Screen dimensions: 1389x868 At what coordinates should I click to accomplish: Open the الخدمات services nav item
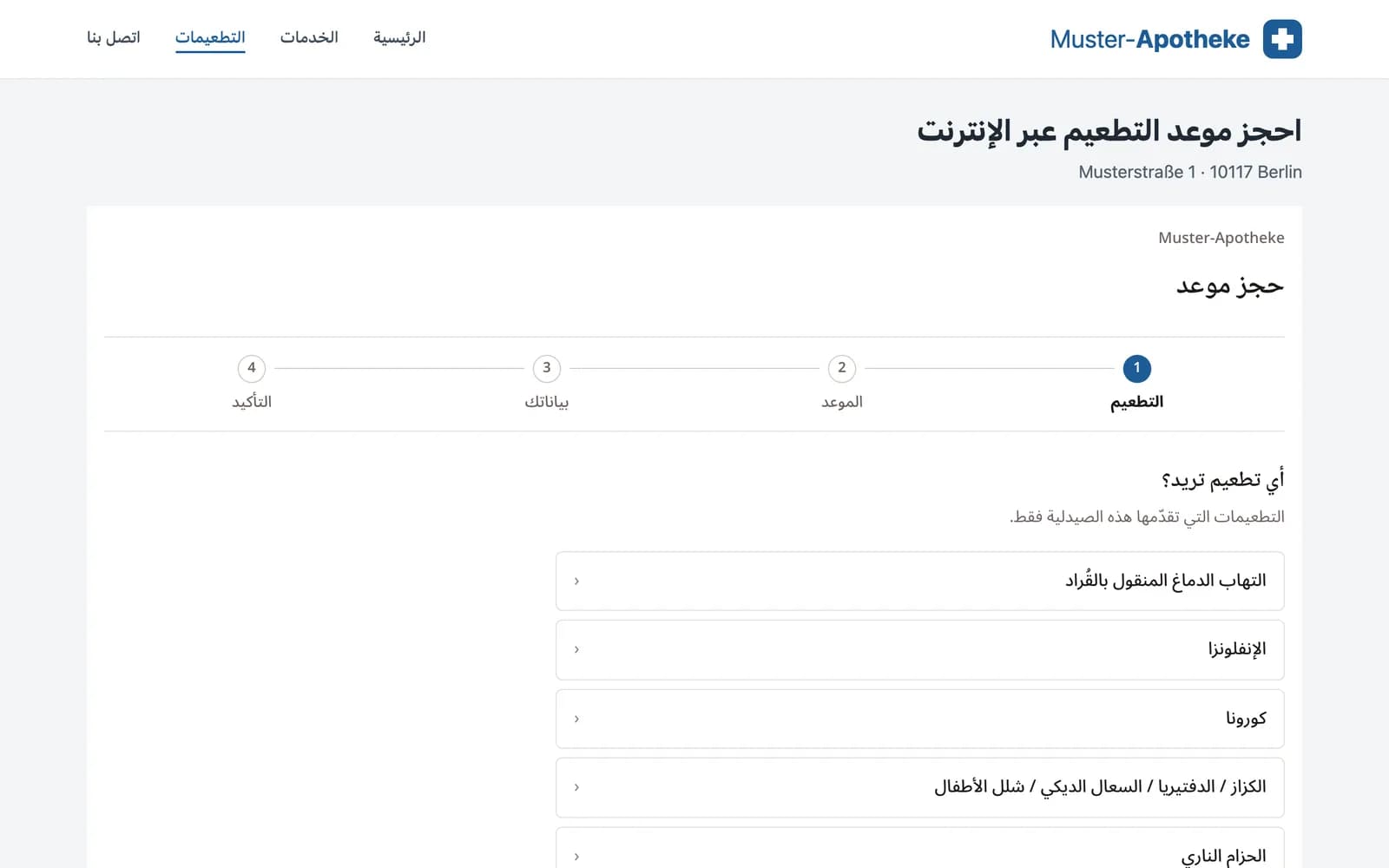[309, 37]
